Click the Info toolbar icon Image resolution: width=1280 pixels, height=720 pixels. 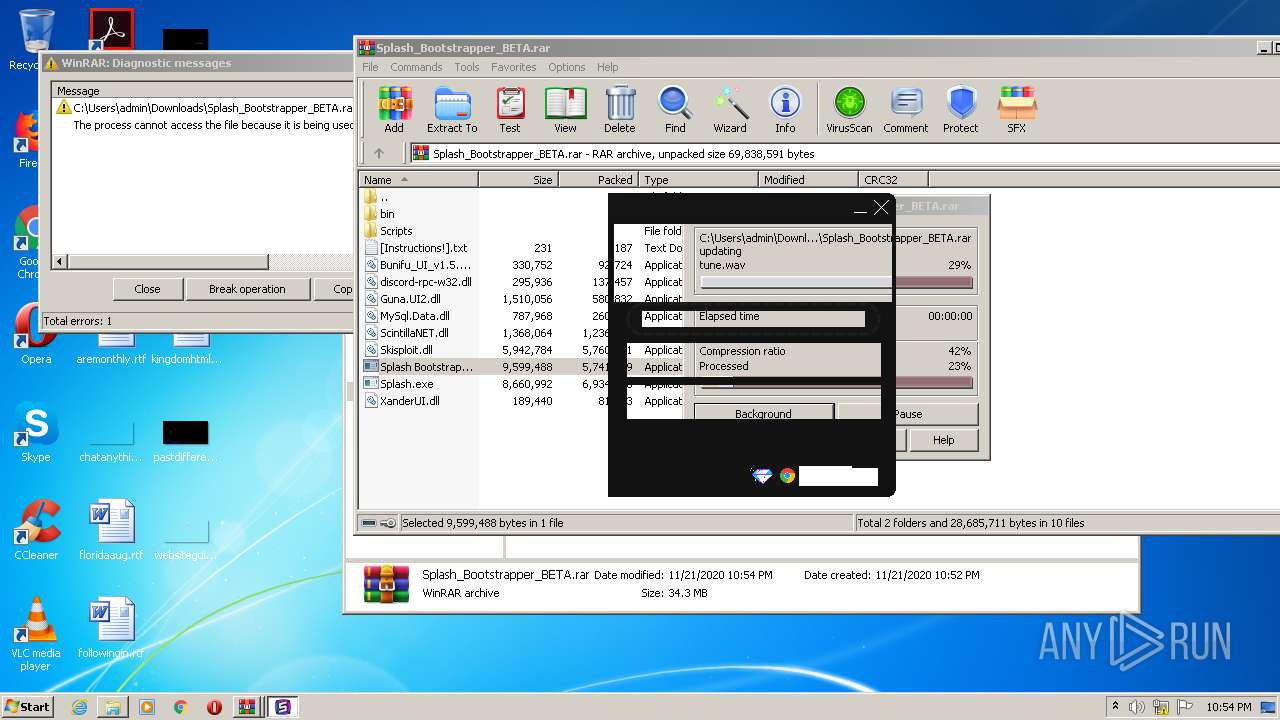point(785,110)
